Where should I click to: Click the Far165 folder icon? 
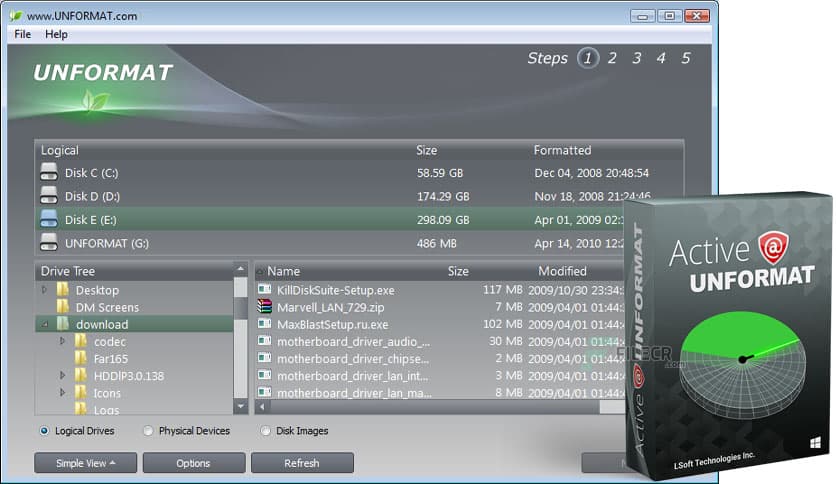tap(81, 358)
